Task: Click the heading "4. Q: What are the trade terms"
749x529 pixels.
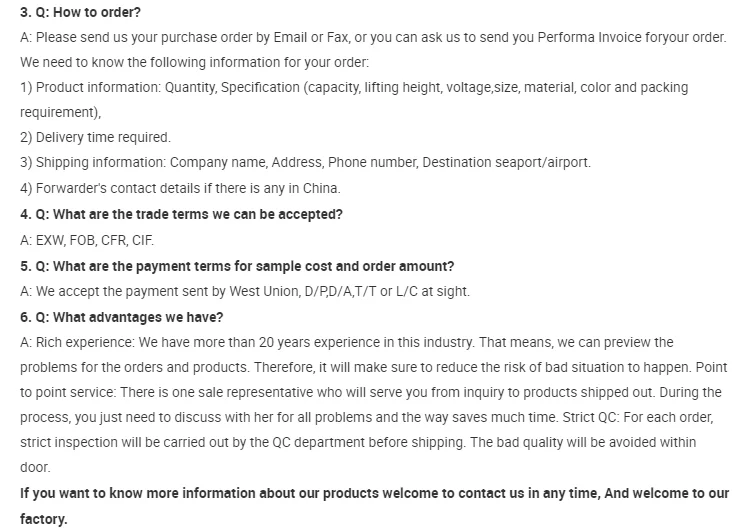Action: pyautogui.click(x=182, y=214)
